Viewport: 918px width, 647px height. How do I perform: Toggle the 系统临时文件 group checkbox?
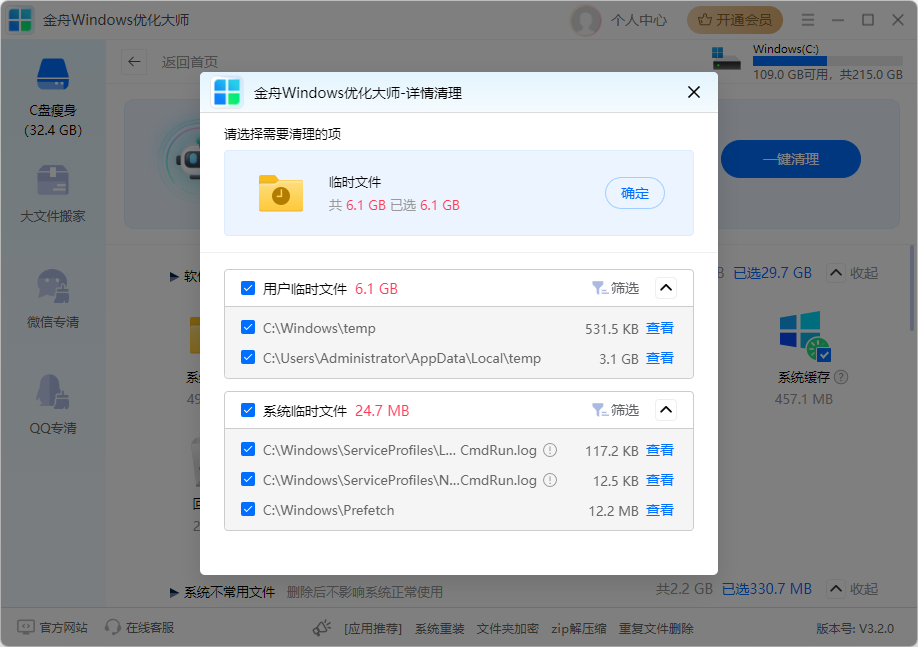pos(248,410)
